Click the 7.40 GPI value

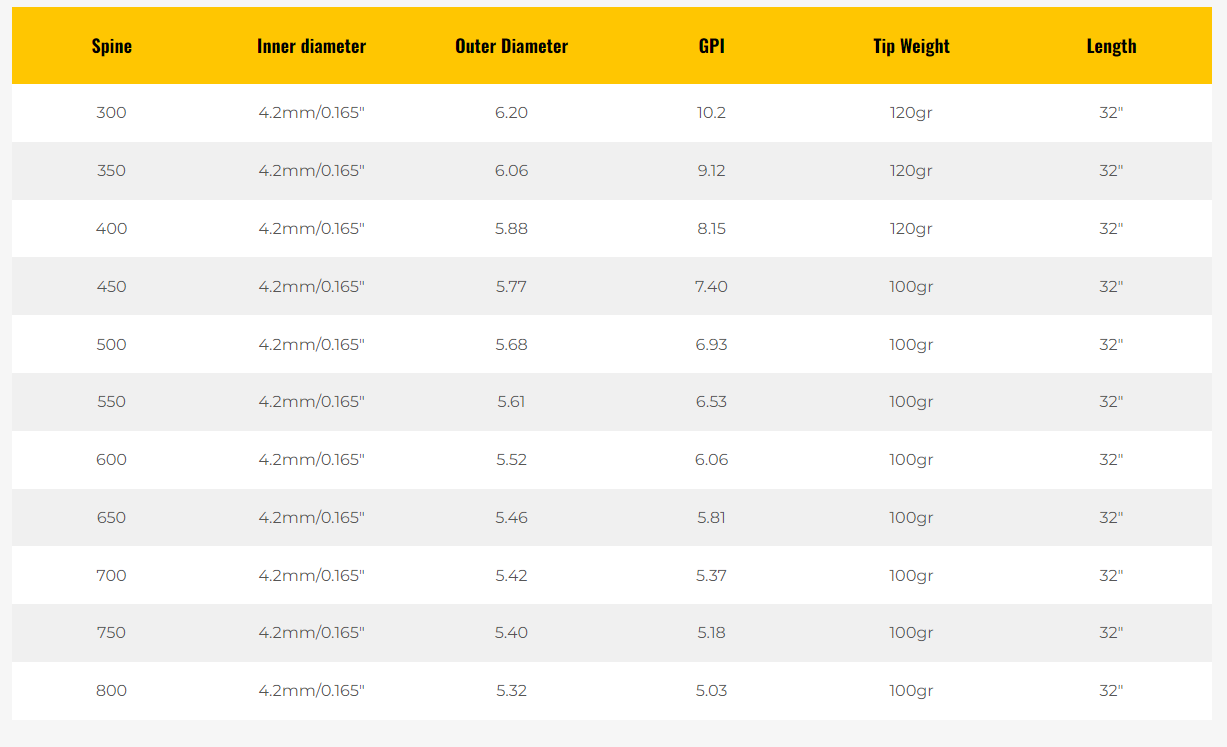pyautogui.click(x=711, y=287)
